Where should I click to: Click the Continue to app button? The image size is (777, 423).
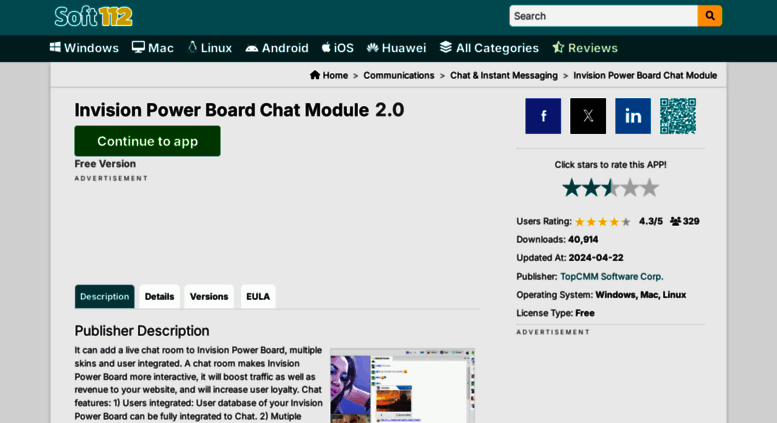(147, 141)
